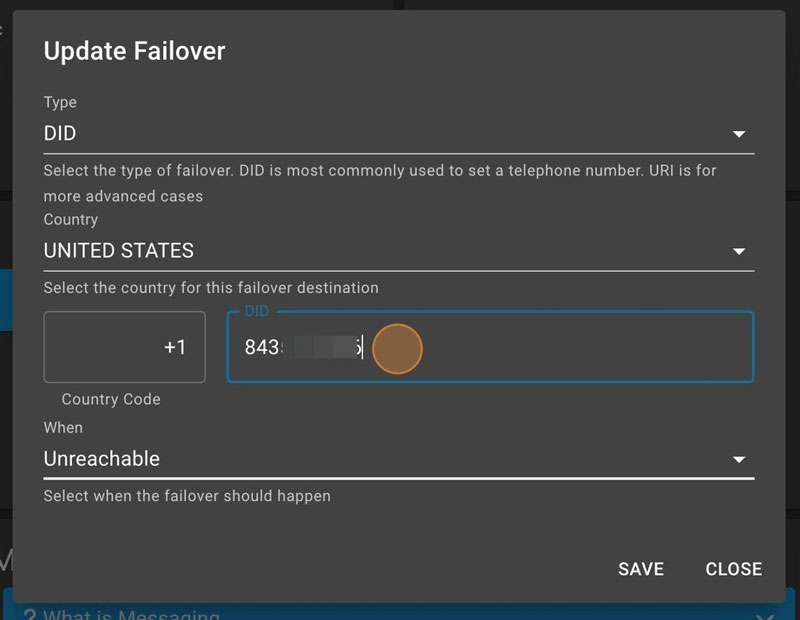Open the When selector showing Unreachable

coord(380,459)
